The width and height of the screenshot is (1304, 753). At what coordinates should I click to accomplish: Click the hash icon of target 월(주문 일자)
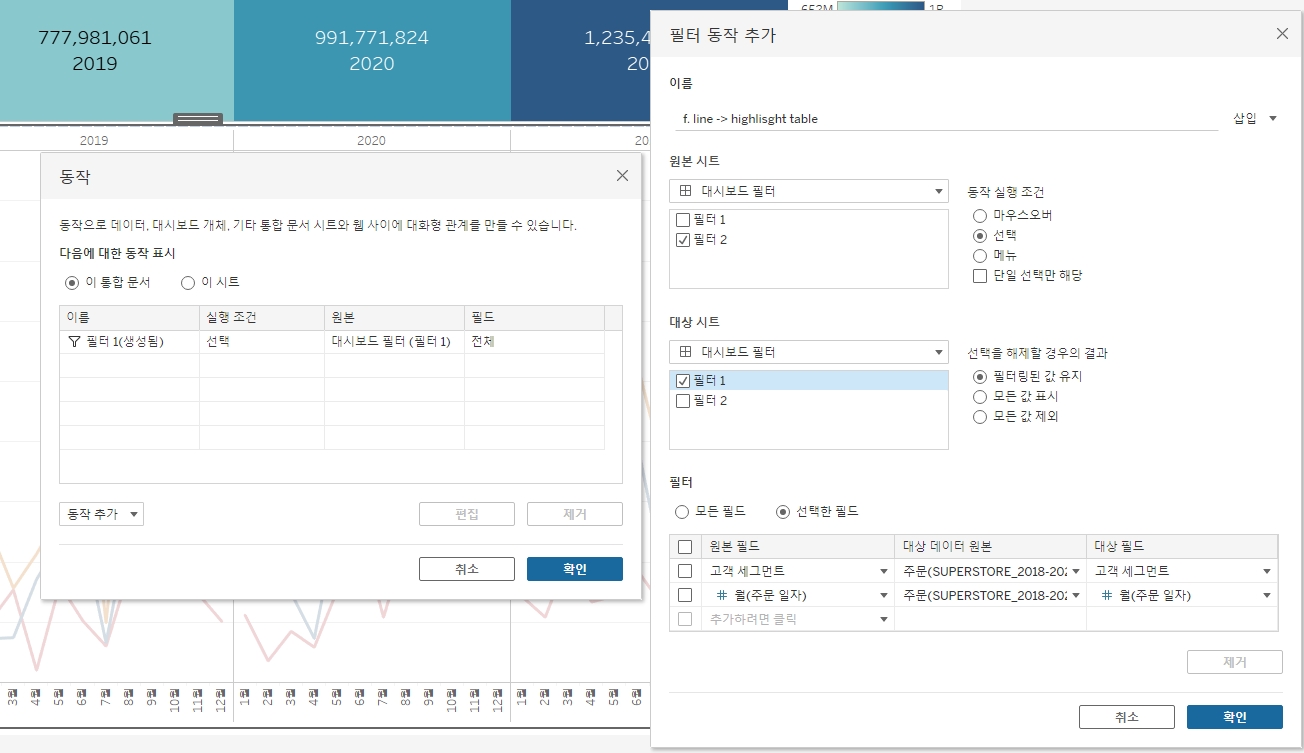pyautogui.click(x=1107, y=595)
